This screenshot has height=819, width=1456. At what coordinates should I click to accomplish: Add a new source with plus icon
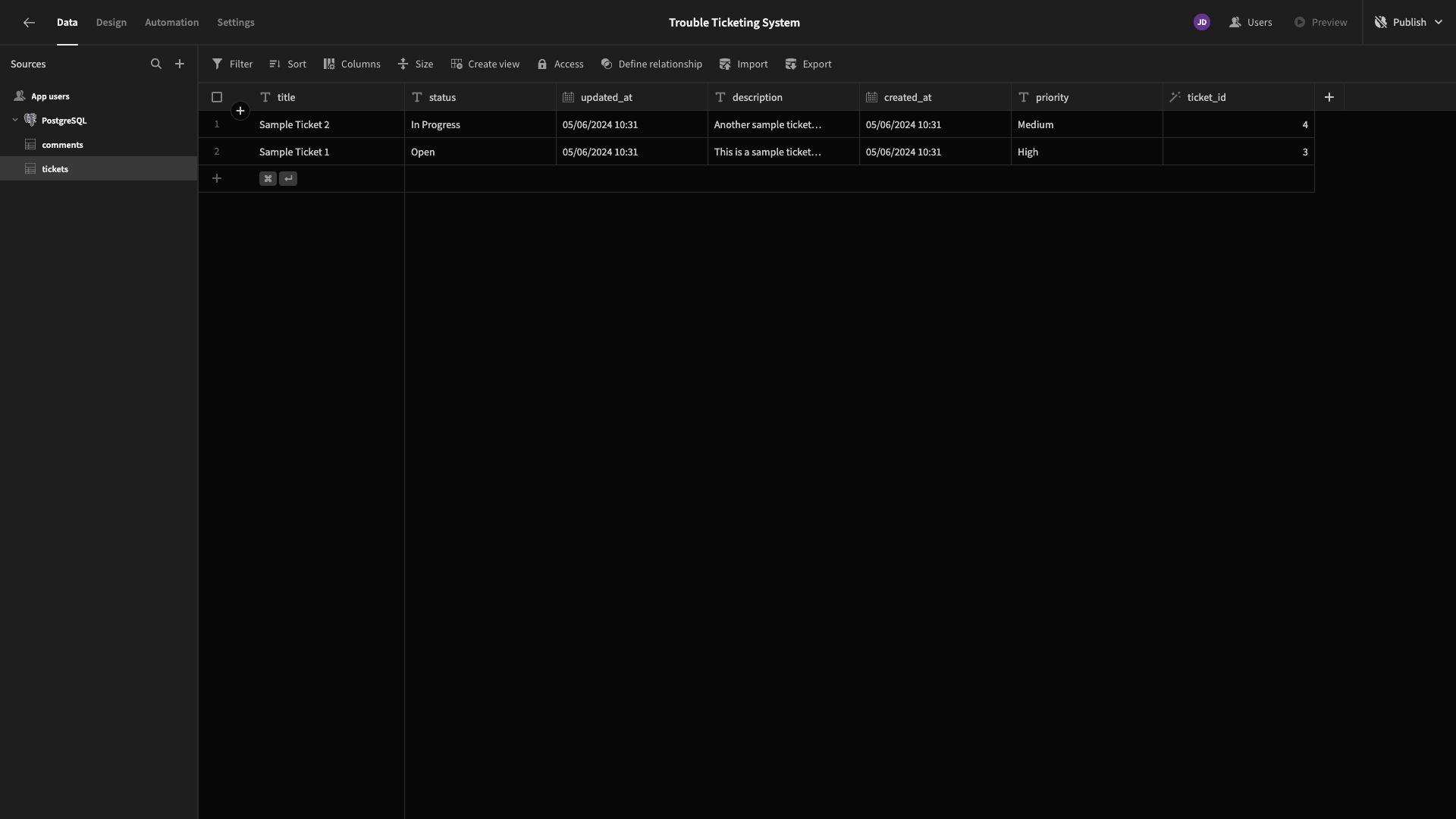pos(180,64)
